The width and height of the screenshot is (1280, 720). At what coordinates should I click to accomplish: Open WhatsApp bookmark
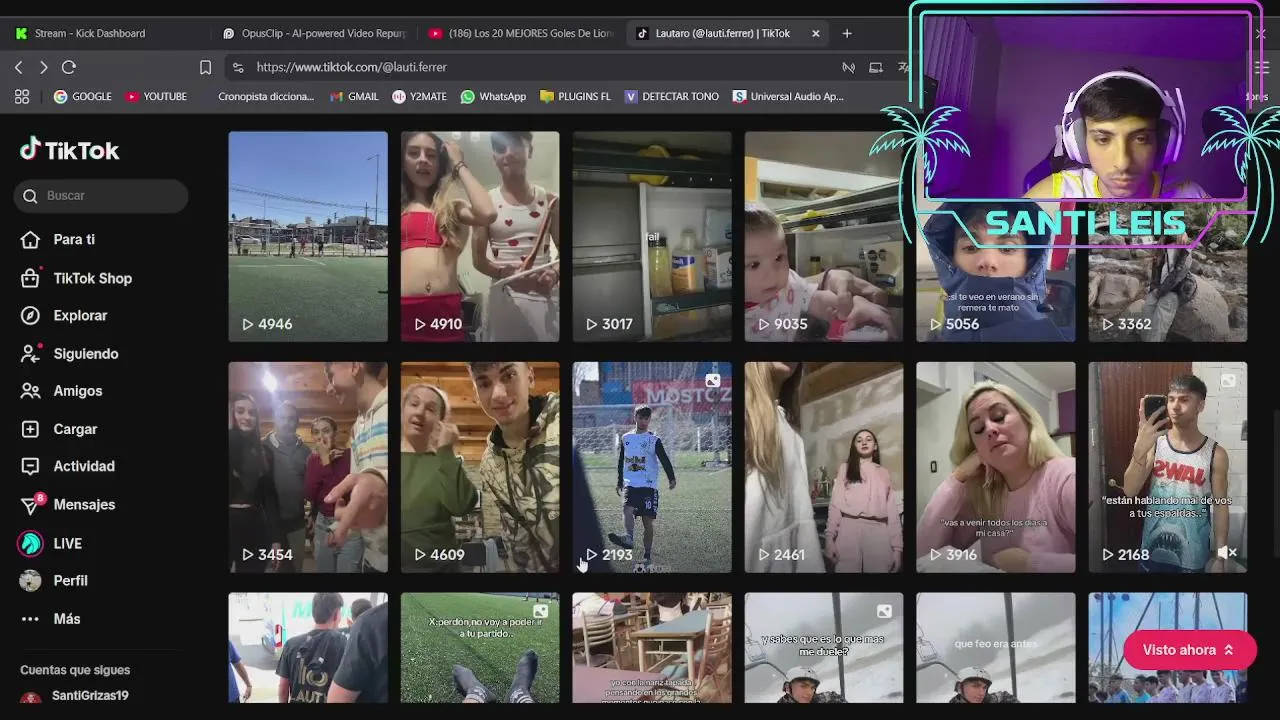tap(493, 97)
